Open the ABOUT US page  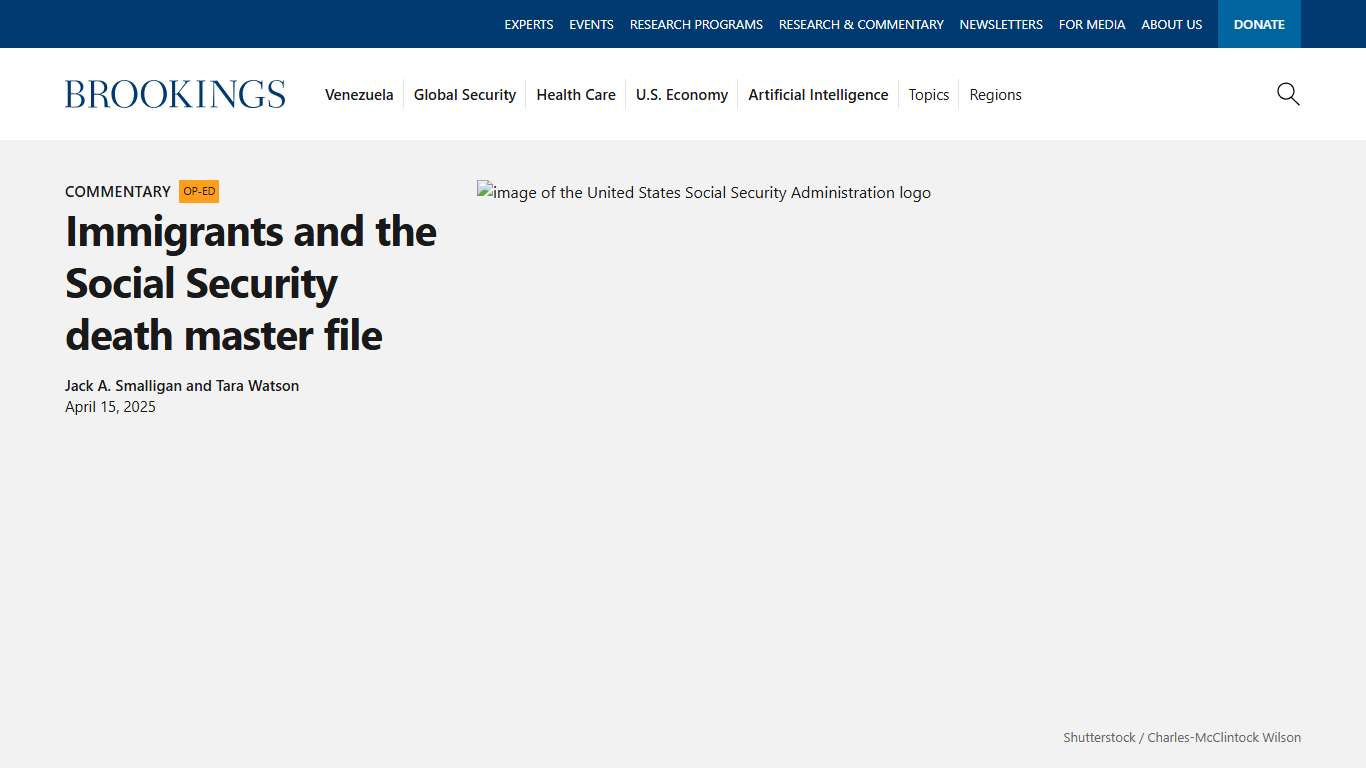tap(1171, 24)
